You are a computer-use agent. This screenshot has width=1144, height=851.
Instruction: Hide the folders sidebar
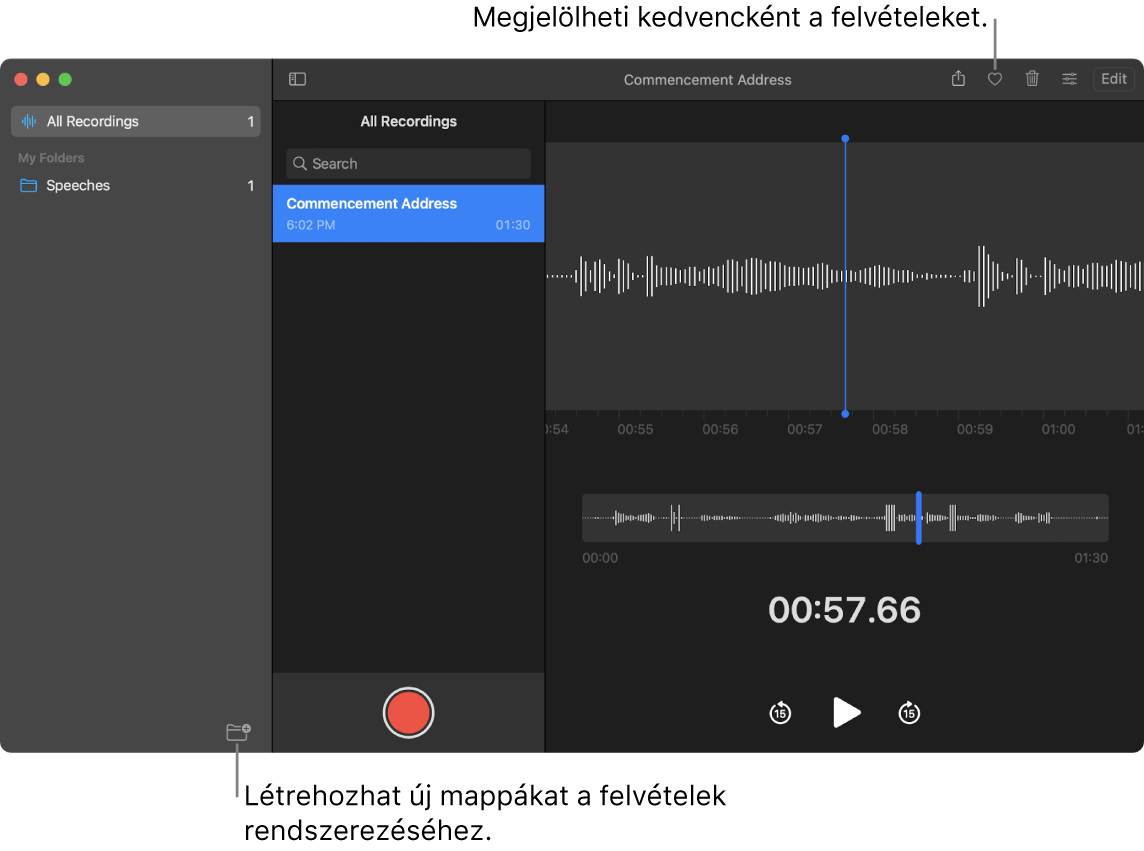(297, 78)
